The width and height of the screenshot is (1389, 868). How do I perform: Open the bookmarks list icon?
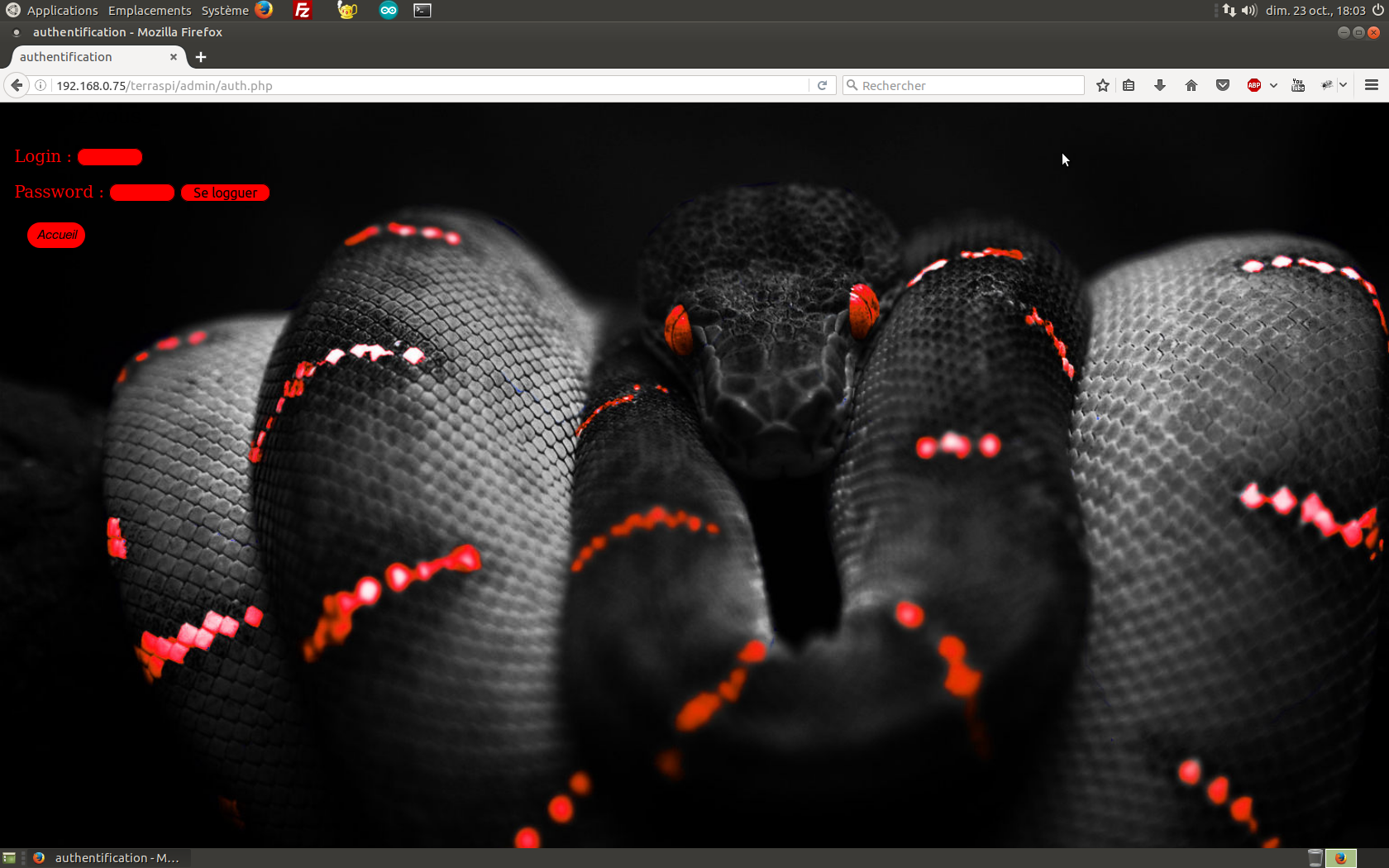[x=1129, y=85]
